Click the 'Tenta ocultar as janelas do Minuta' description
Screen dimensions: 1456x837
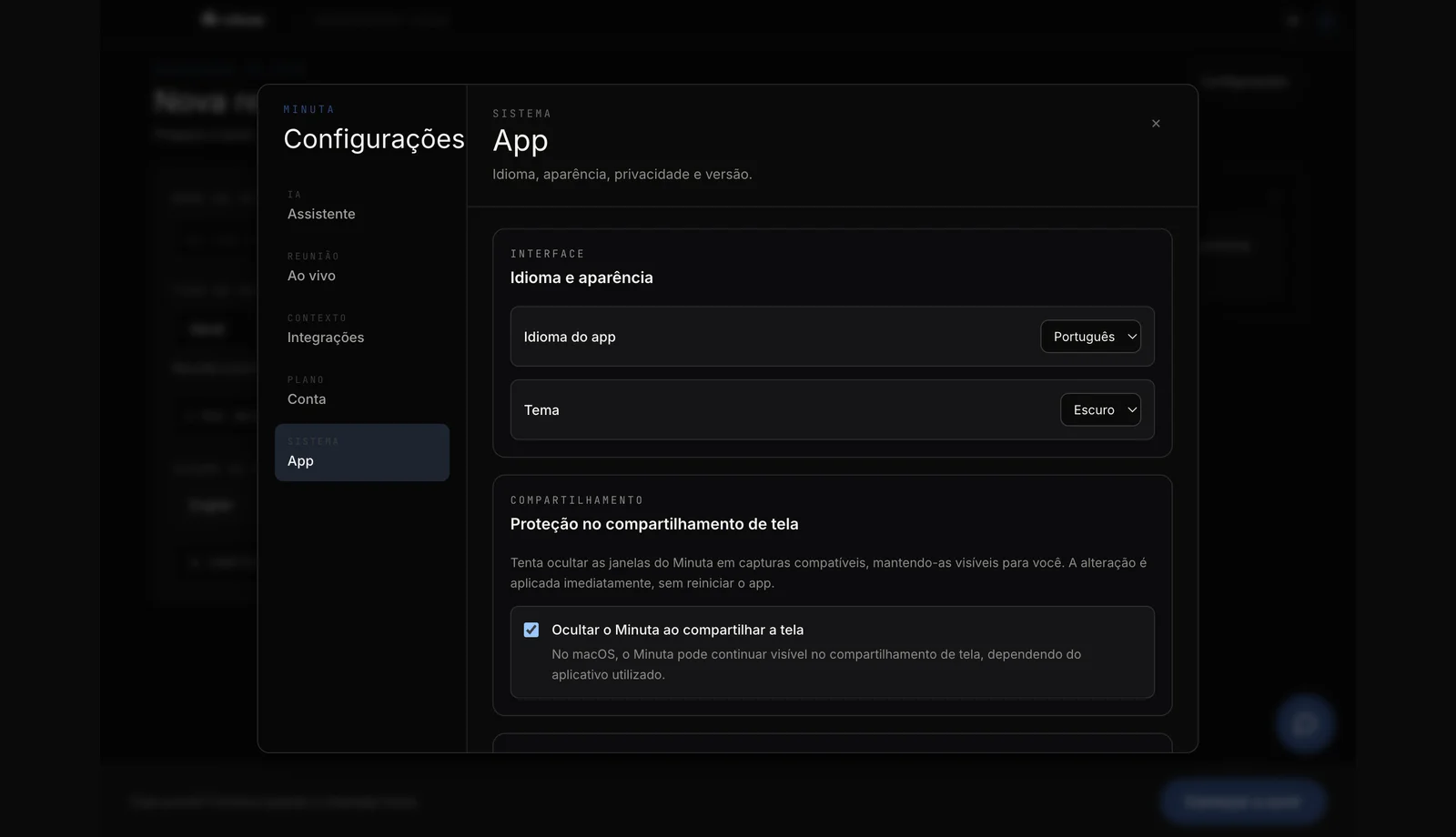(829, 573)
